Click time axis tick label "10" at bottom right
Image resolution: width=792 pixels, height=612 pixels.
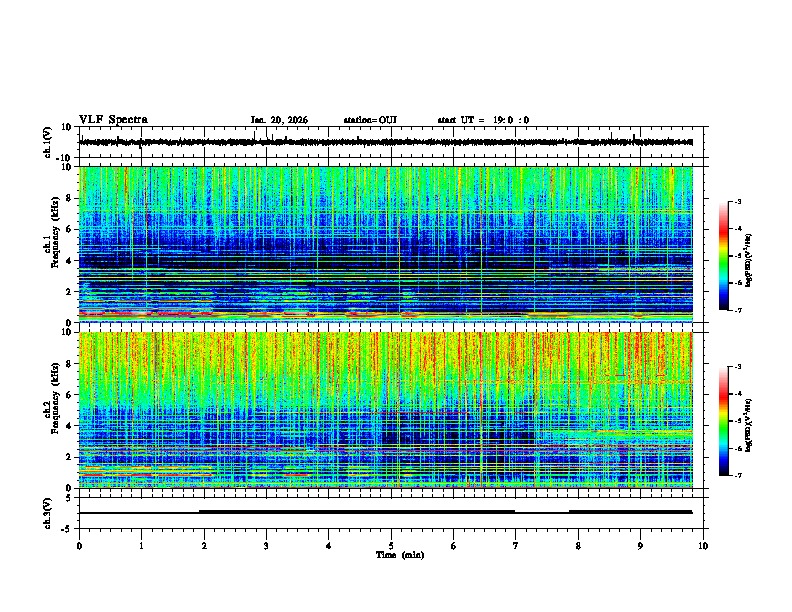coord(703,546)
